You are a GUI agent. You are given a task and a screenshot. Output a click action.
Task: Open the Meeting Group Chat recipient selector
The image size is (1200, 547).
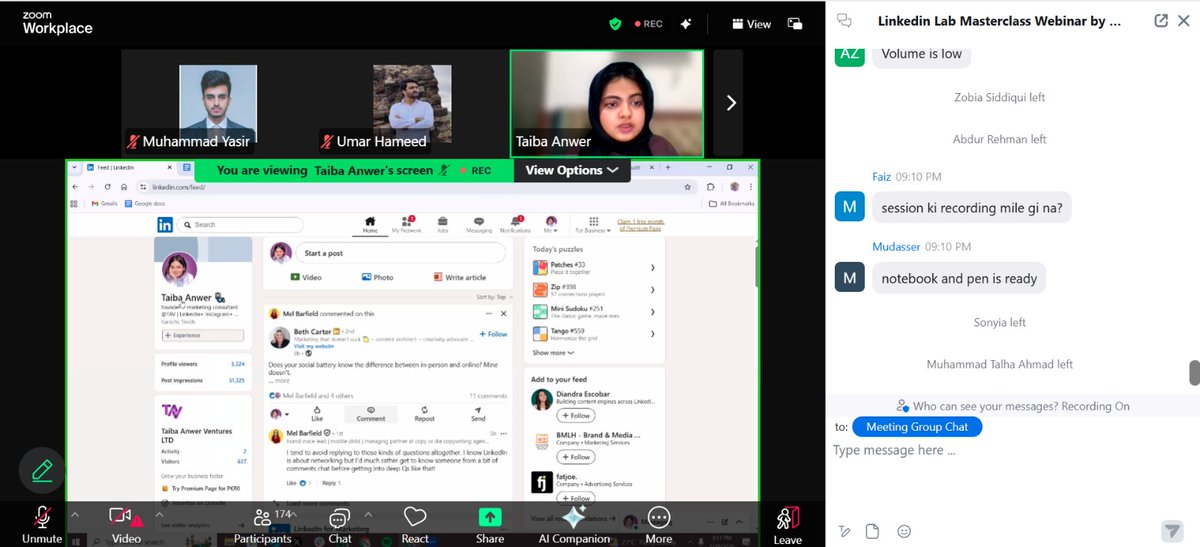click(x=918, y=427)
